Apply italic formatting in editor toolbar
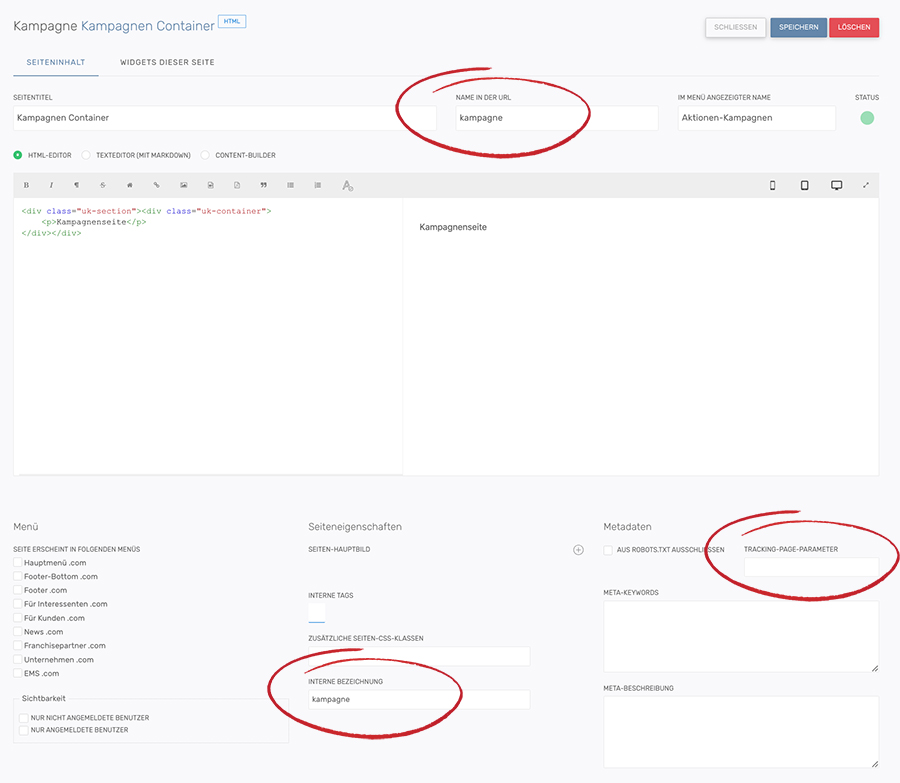Screen dimensions: 900x783 [51, 185]
